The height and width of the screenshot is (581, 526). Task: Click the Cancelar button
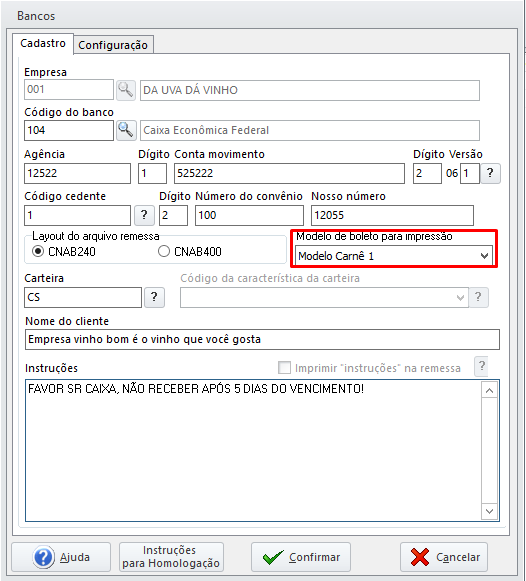444,557
